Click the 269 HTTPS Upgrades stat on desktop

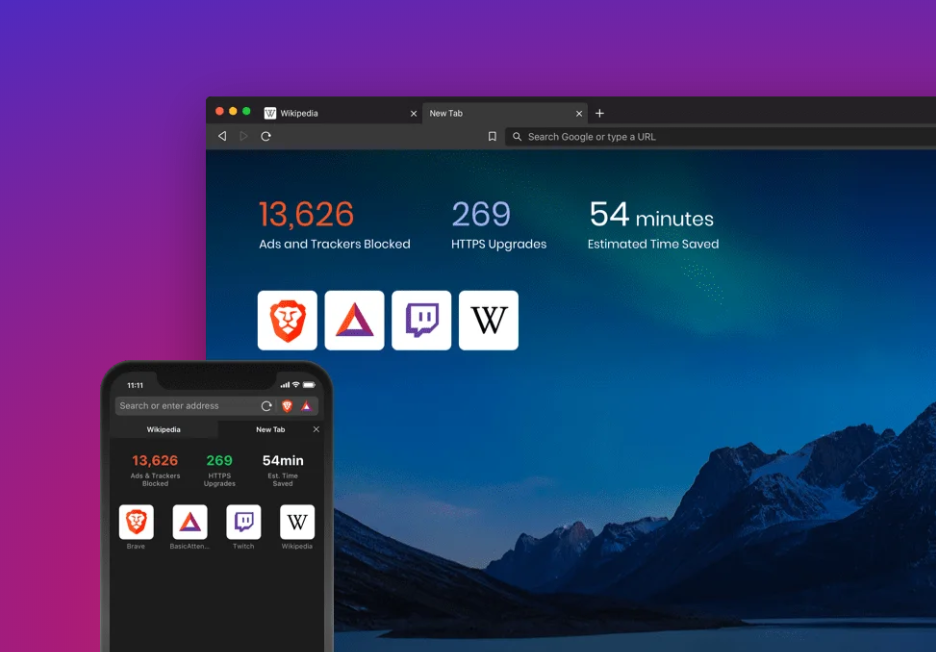(498, 224)
